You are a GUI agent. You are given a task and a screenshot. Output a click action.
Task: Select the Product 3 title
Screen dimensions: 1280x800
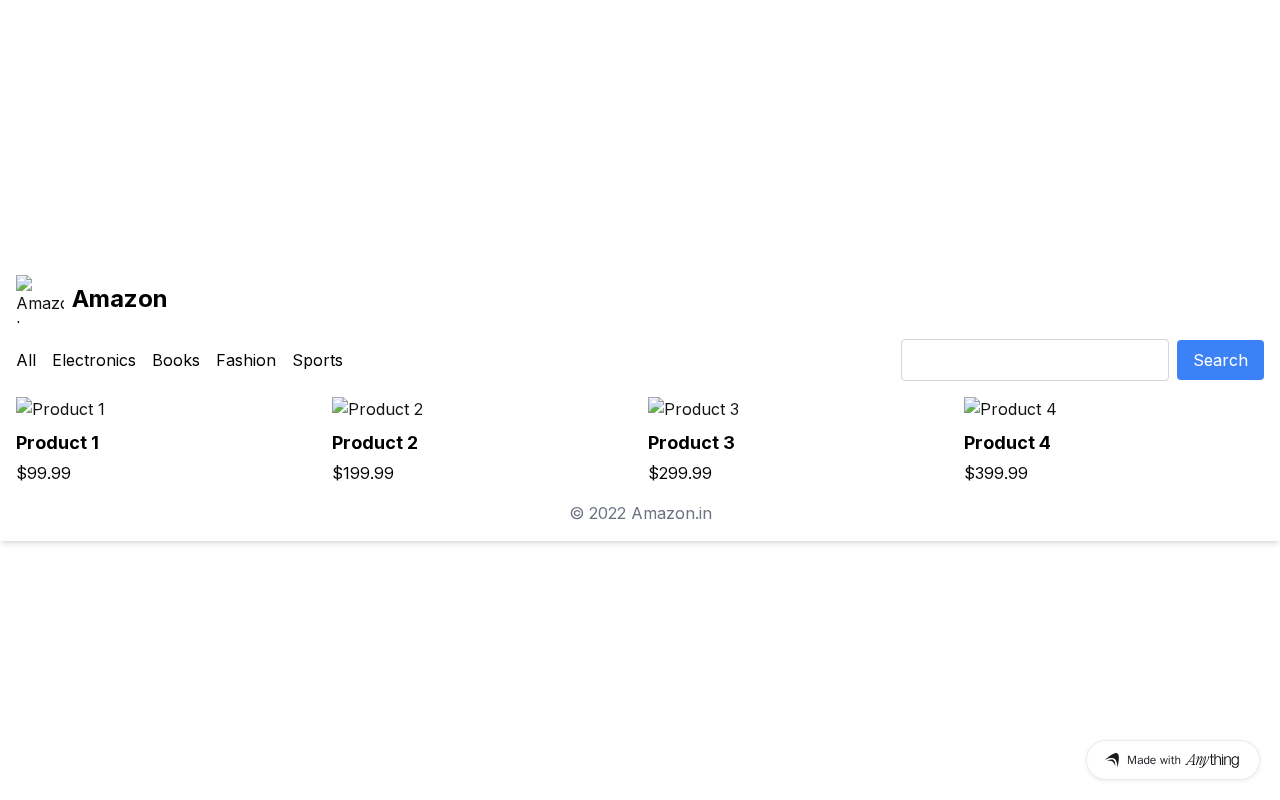(x=691, y=443)
